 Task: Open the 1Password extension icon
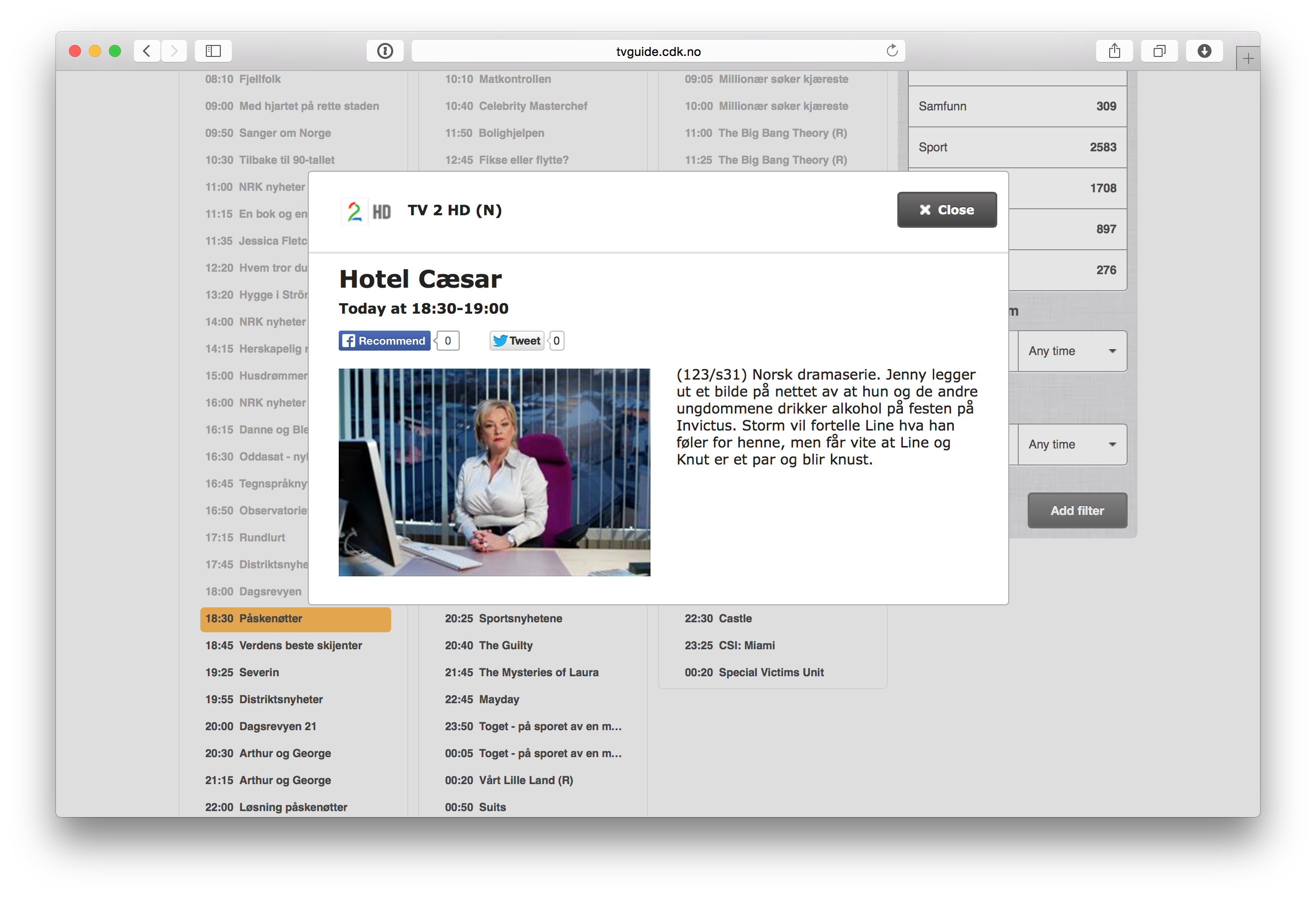(385, 51)
